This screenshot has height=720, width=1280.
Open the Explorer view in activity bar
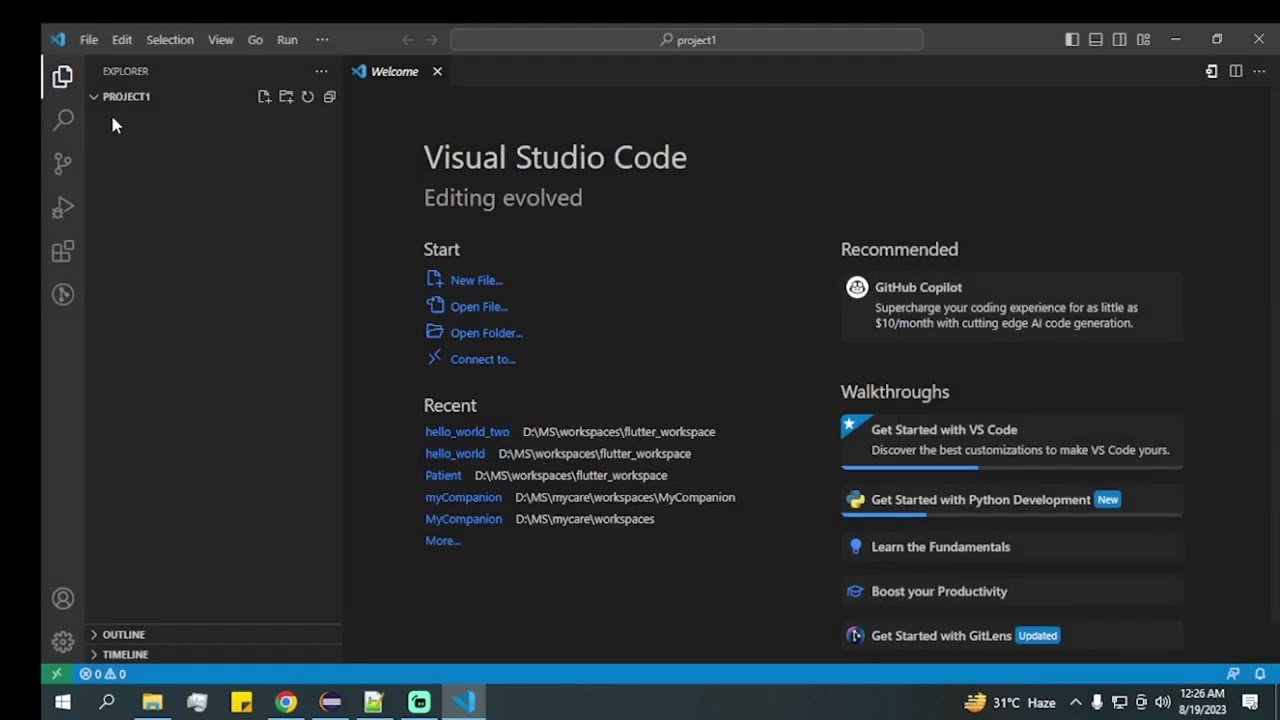coord(63,77)
